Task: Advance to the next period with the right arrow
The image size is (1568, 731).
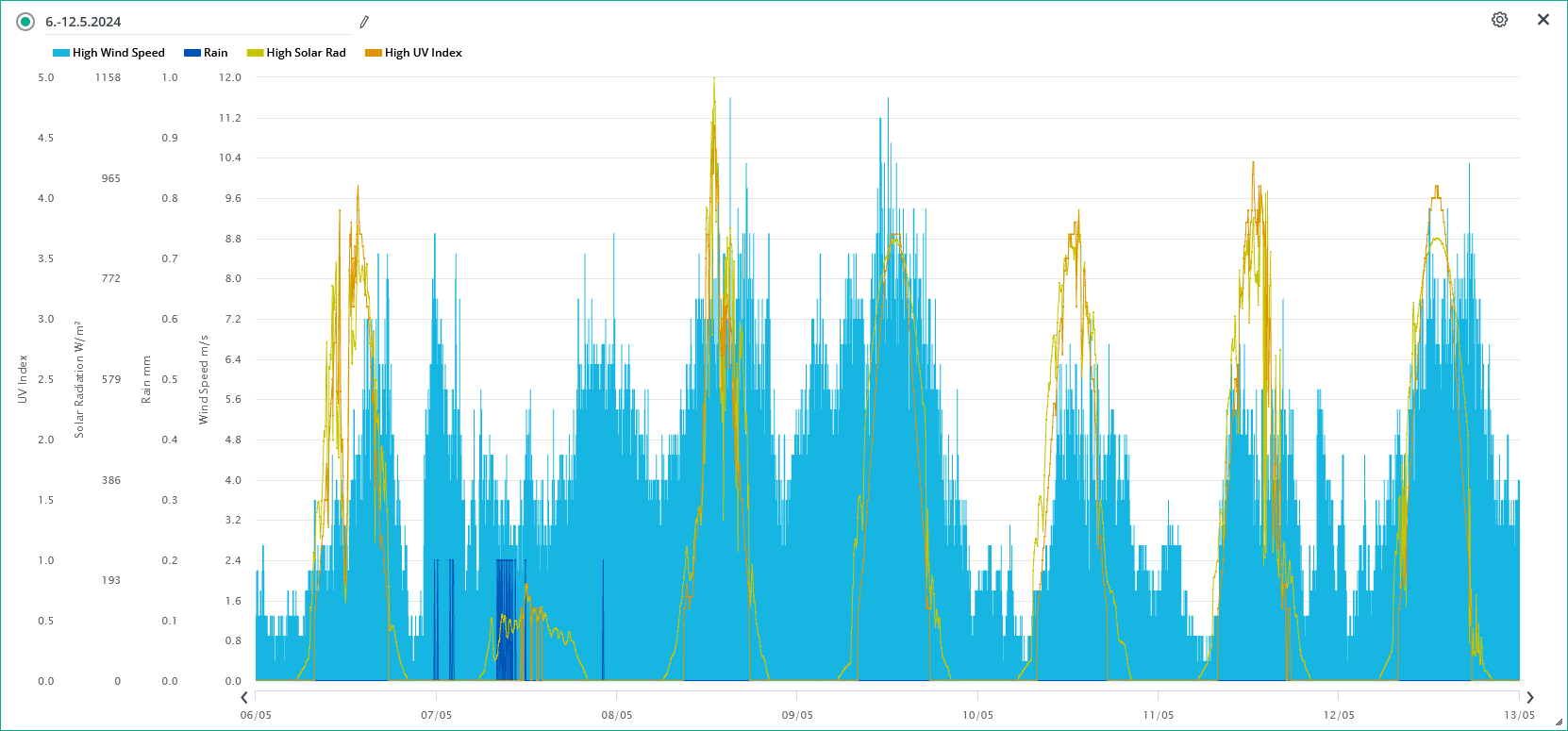Action: coord(1530,698)
